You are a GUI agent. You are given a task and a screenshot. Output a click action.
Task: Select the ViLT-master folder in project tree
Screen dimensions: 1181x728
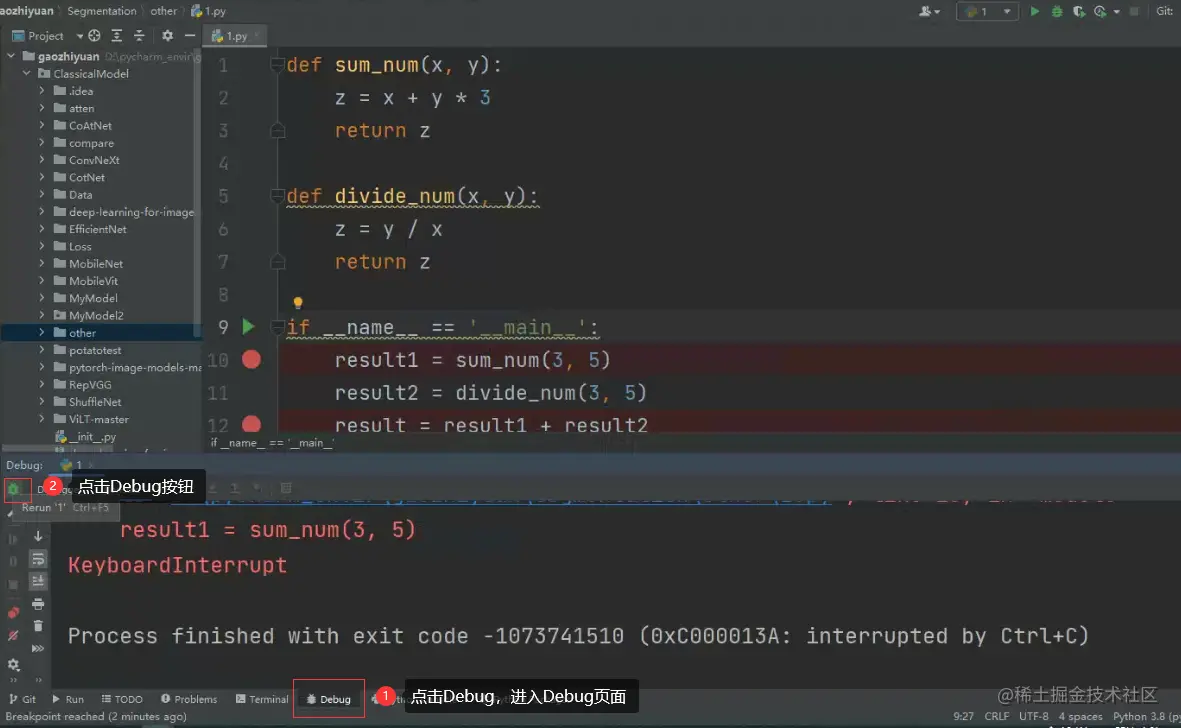[99, 419]
